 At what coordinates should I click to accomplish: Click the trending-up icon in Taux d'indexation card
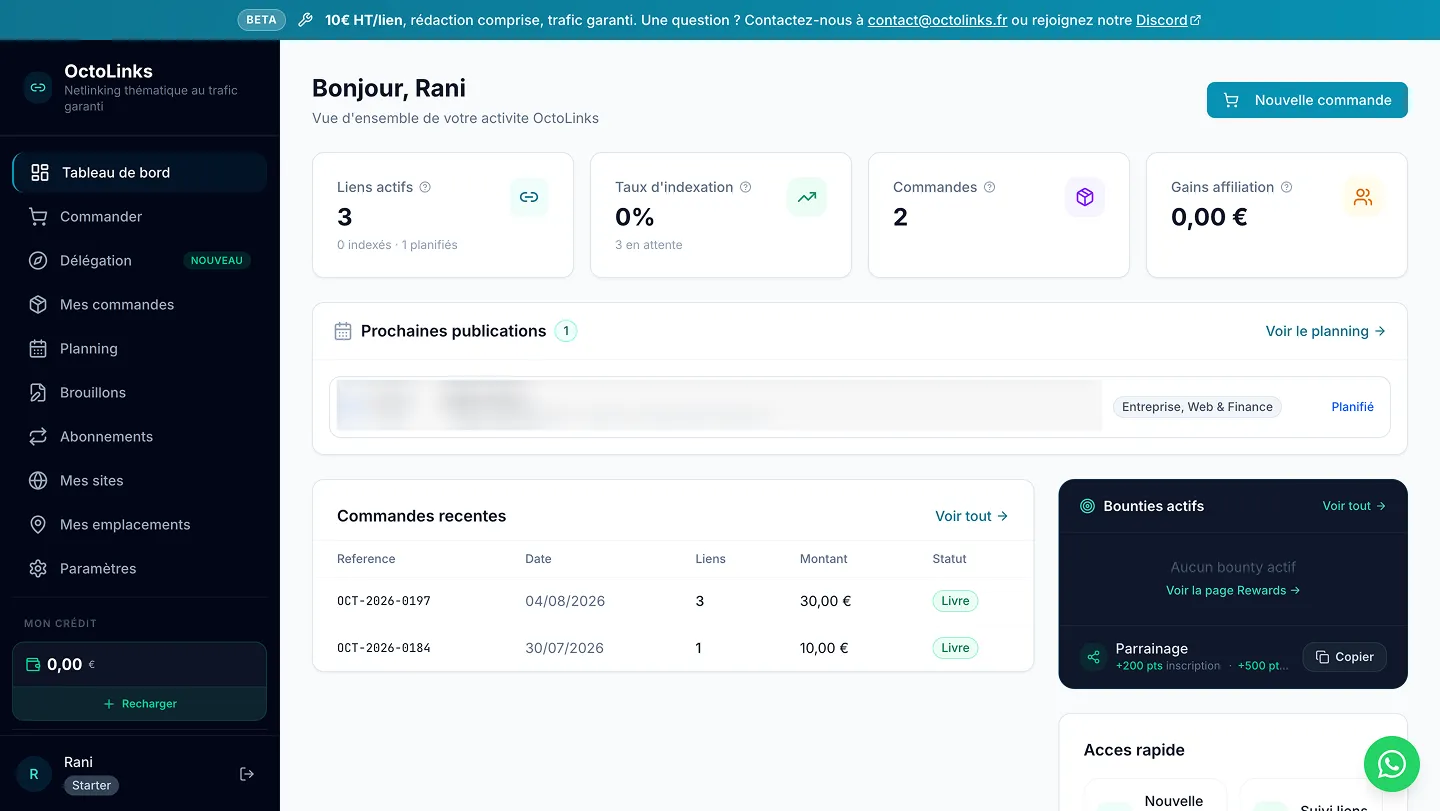(x=807, y=197)
